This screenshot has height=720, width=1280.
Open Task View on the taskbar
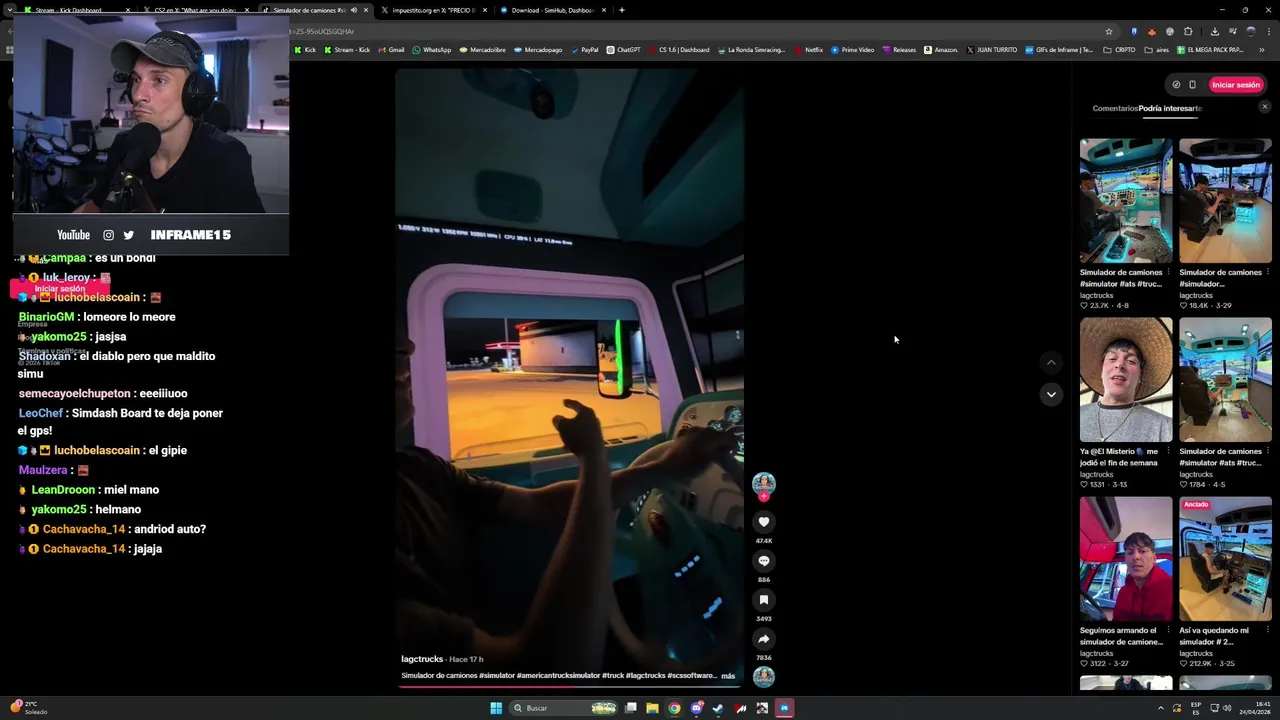coord(631,708)
